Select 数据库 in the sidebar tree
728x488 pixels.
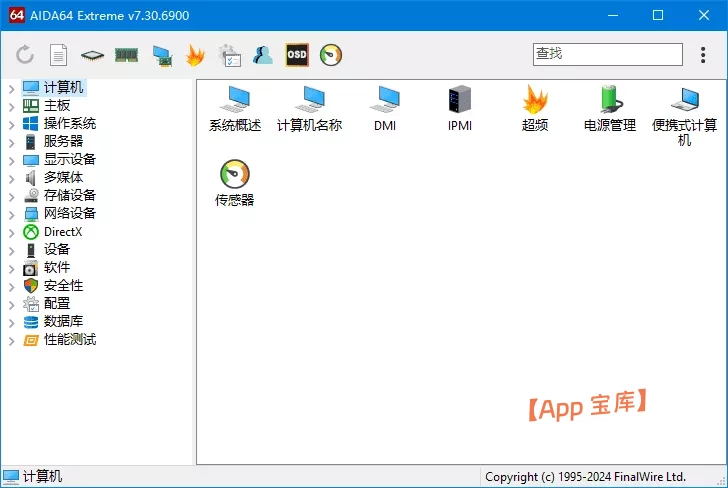click(53, 321)
